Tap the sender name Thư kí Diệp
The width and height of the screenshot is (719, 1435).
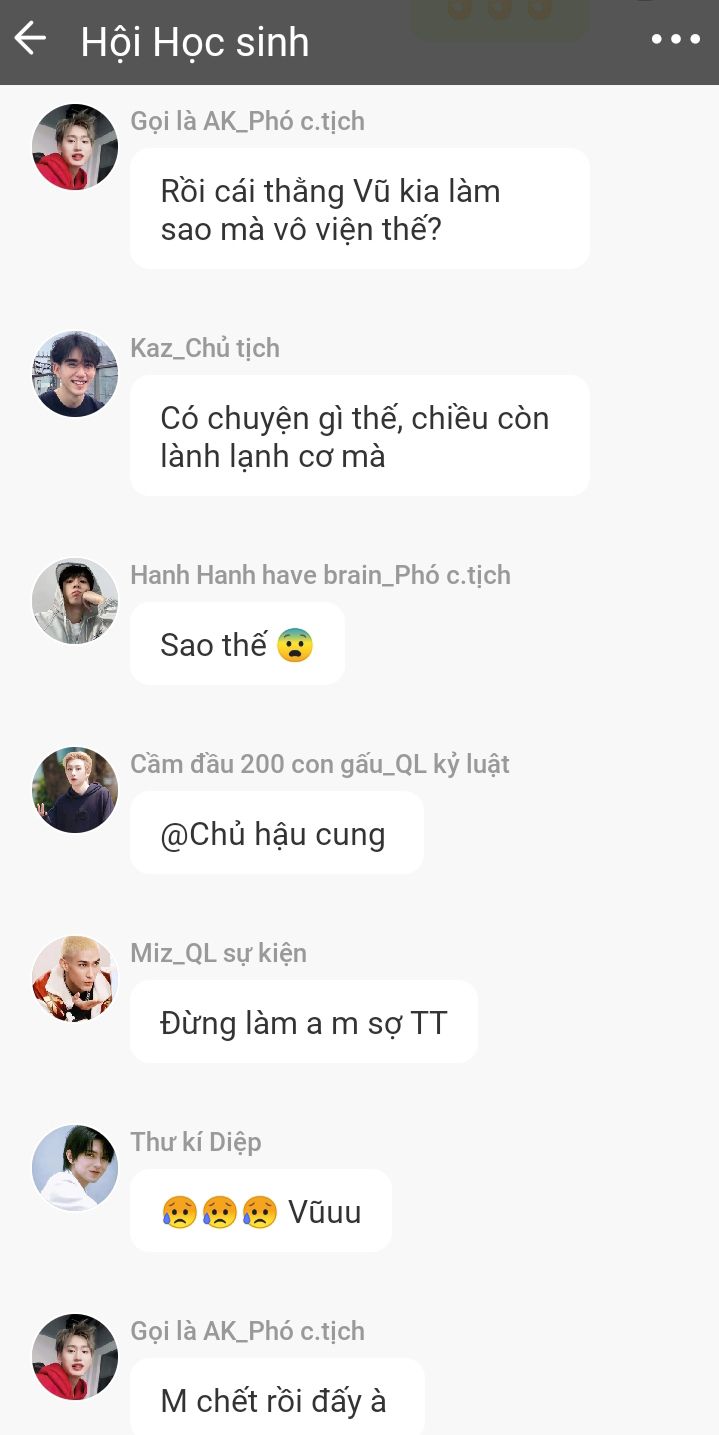point(196,1142)
